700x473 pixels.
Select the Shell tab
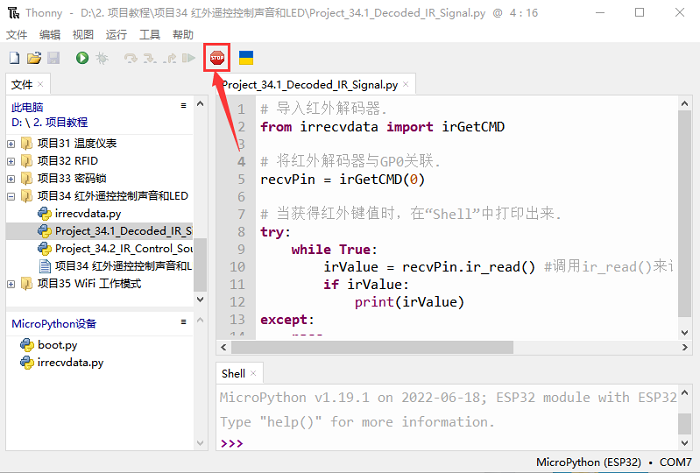233,373
